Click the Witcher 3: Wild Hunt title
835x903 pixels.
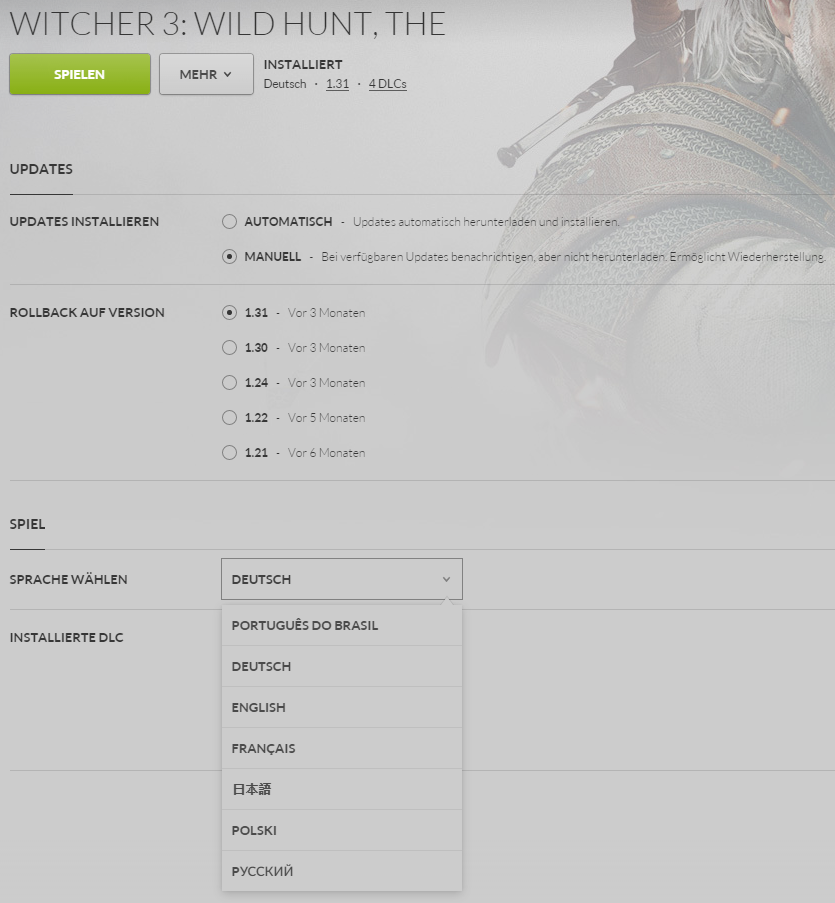tap(228, 24)
